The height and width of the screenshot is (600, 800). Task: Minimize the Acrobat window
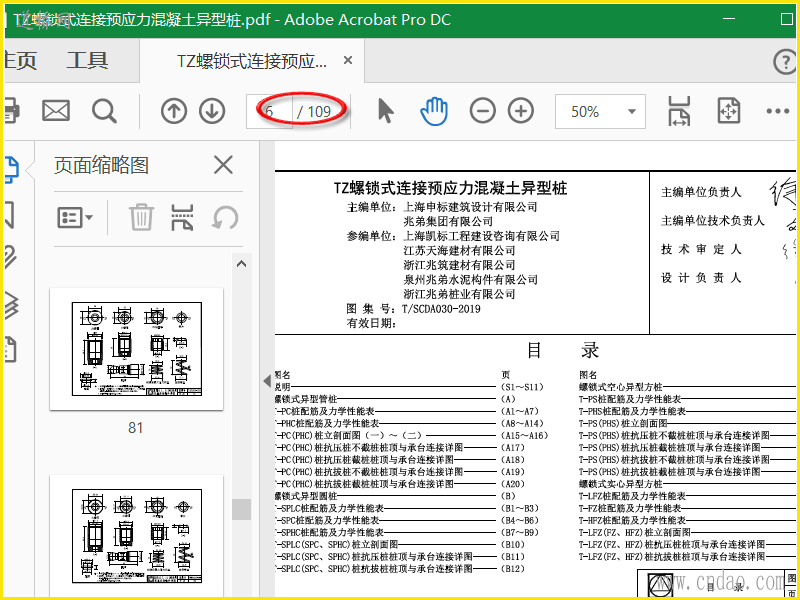tap(729, 19)
